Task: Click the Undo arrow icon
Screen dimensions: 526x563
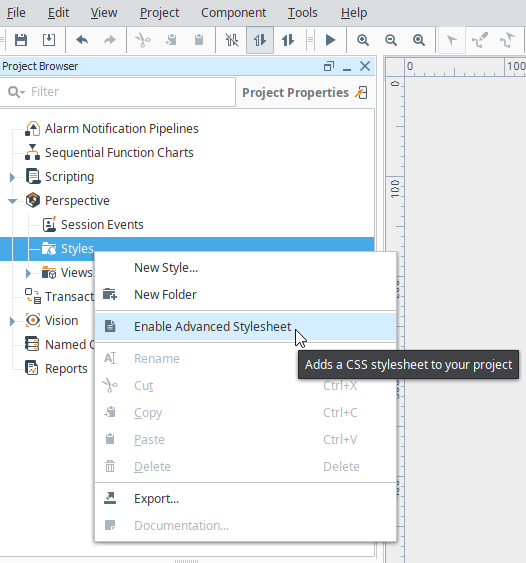Action: (x=82, y=40)
